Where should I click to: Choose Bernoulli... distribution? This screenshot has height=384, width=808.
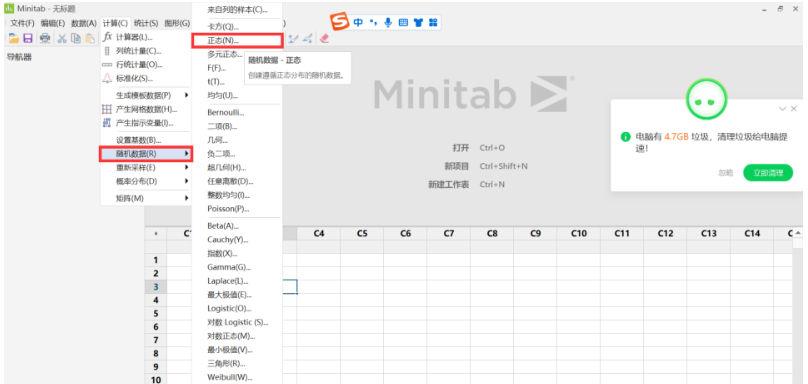(x=237, y=112)
